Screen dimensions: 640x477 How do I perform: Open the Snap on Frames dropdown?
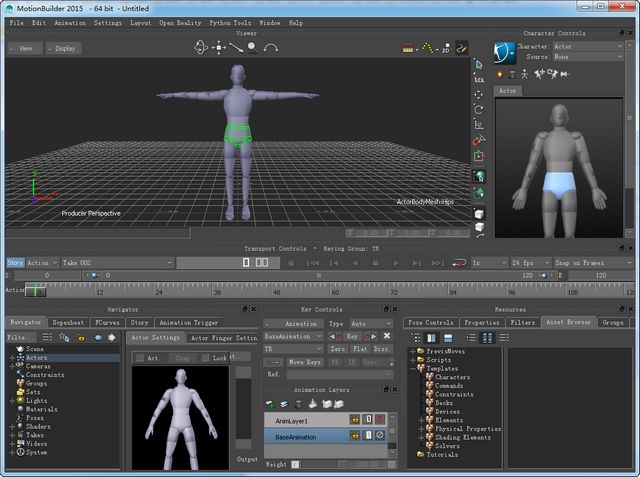[593, 263]
